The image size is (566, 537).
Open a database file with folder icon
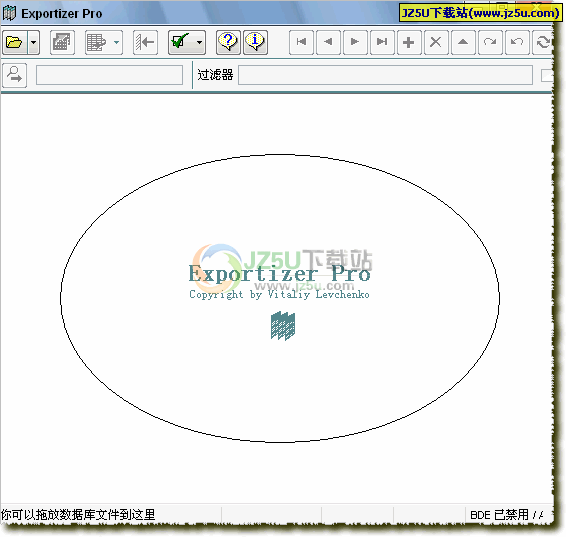tap(14, 43)
